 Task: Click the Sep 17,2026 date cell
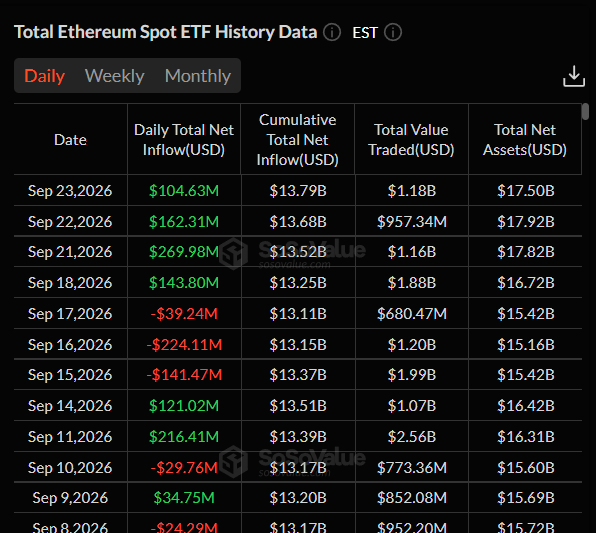pyautogui.click(x=70, y=314)
